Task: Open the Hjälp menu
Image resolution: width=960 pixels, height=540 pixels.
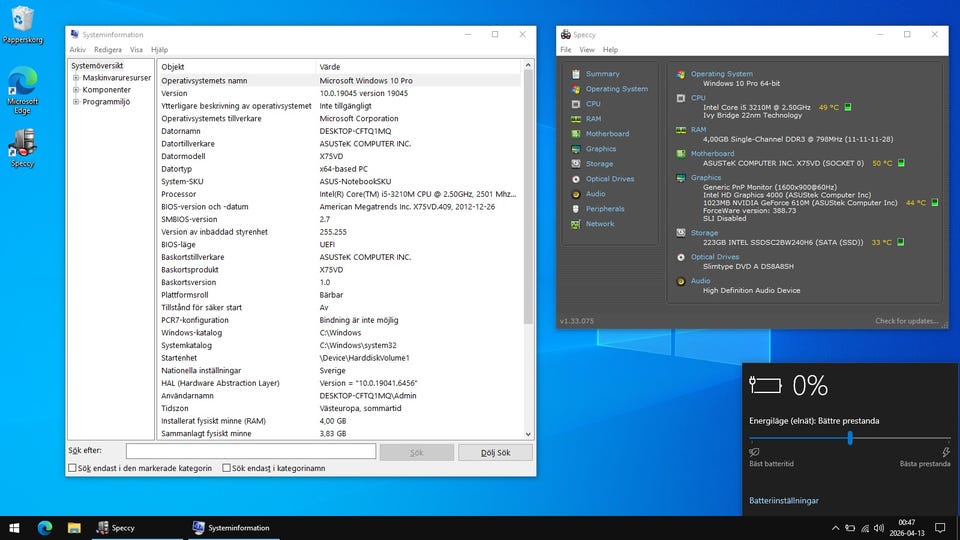Action: click(x=159, y=50)
